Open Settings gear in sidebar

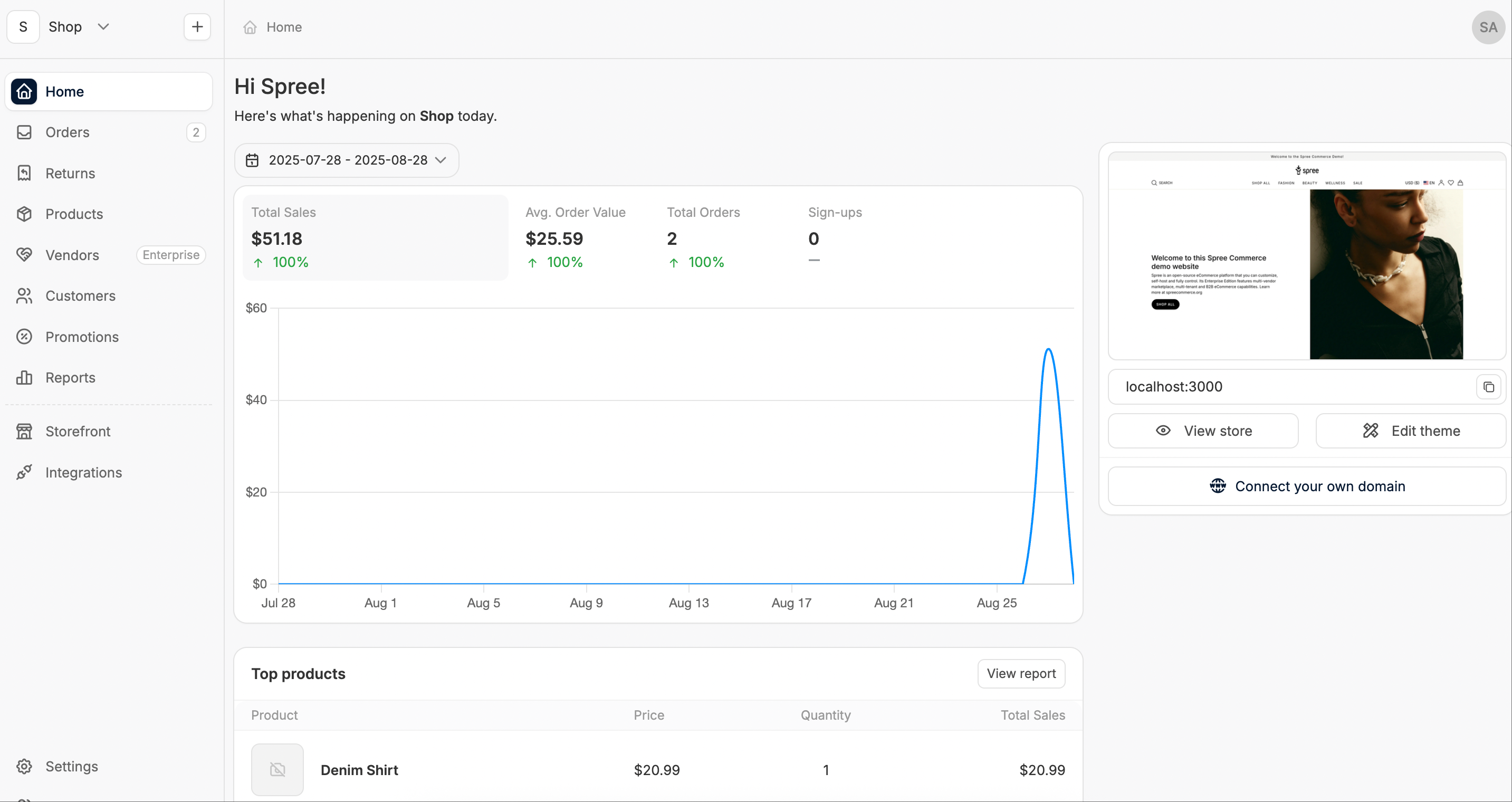(x=24, y=766)
